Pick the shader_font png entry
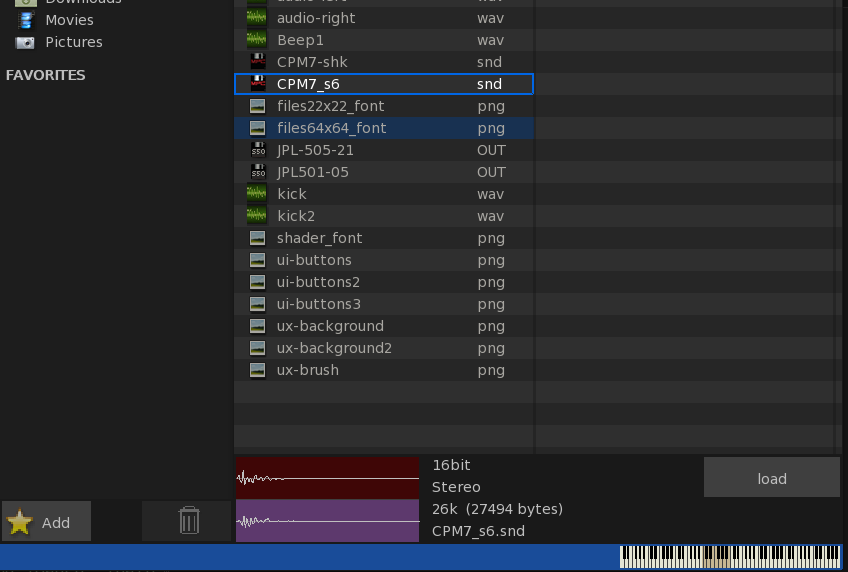The height and width of the screenshot is (572, 848). click(319, 238)
